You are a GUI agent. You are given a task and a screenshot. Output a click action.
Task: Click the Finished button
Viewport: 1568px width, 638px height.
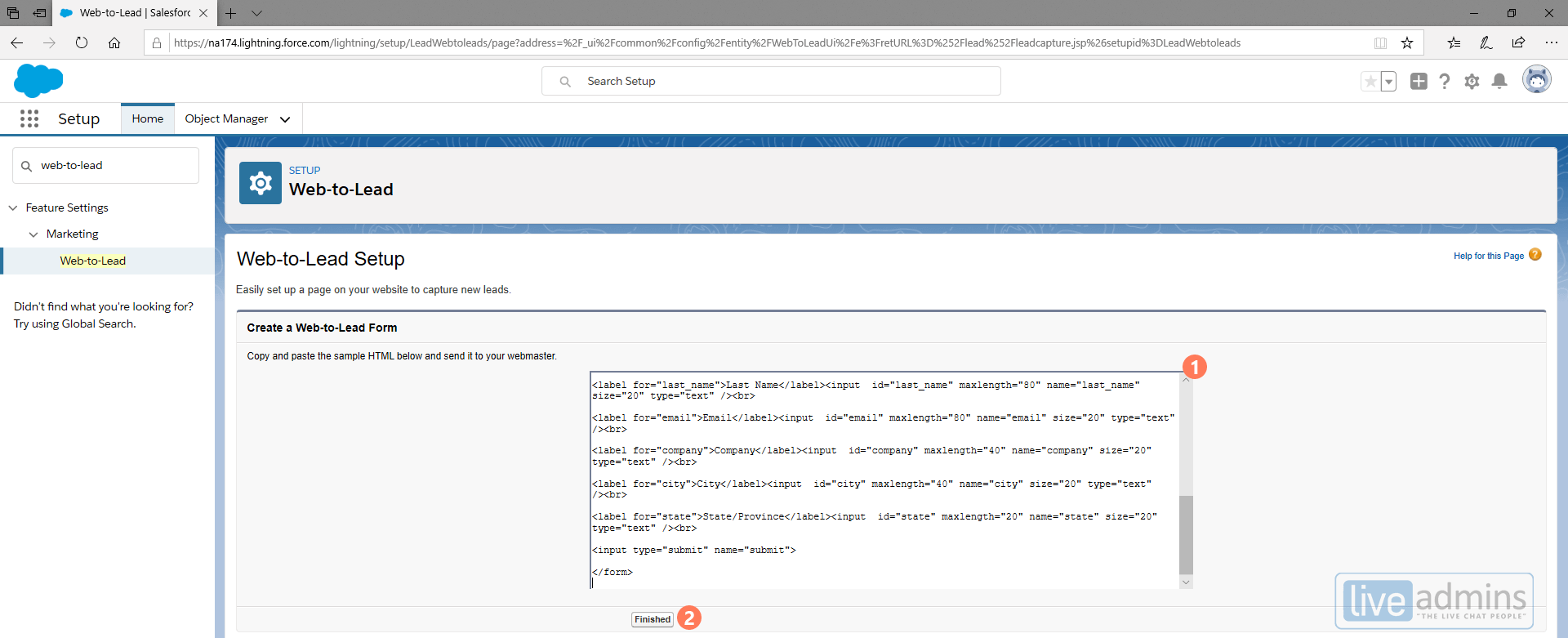(x=653, y=619)
